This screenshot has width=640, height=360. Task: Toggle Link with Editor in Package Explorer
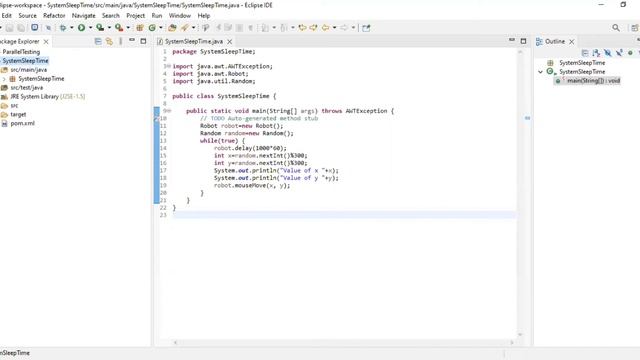(x=109, y=41)
